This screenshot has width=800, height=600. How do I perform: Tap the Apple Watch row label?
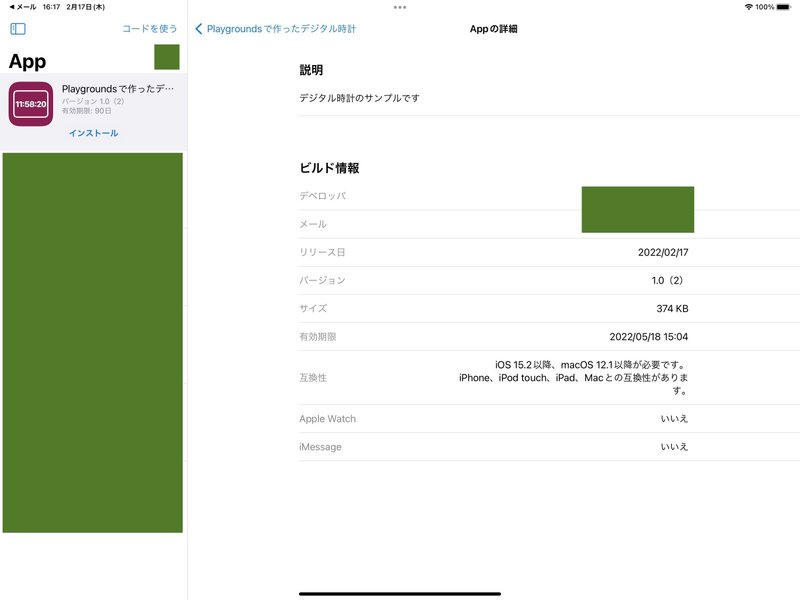tap(328, 419)
